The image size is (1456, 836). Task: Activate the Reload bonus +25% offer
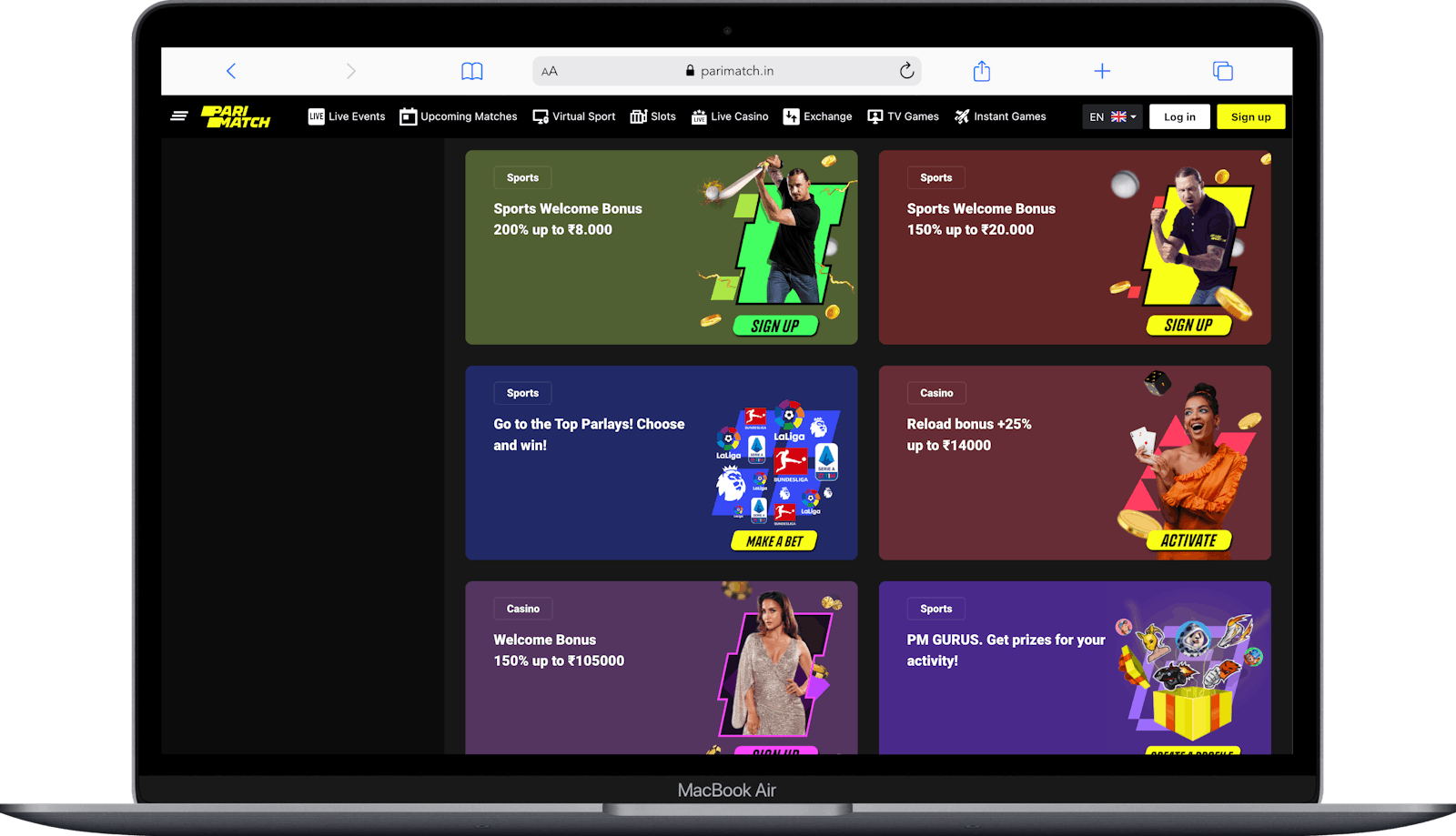coord(1188,540)
